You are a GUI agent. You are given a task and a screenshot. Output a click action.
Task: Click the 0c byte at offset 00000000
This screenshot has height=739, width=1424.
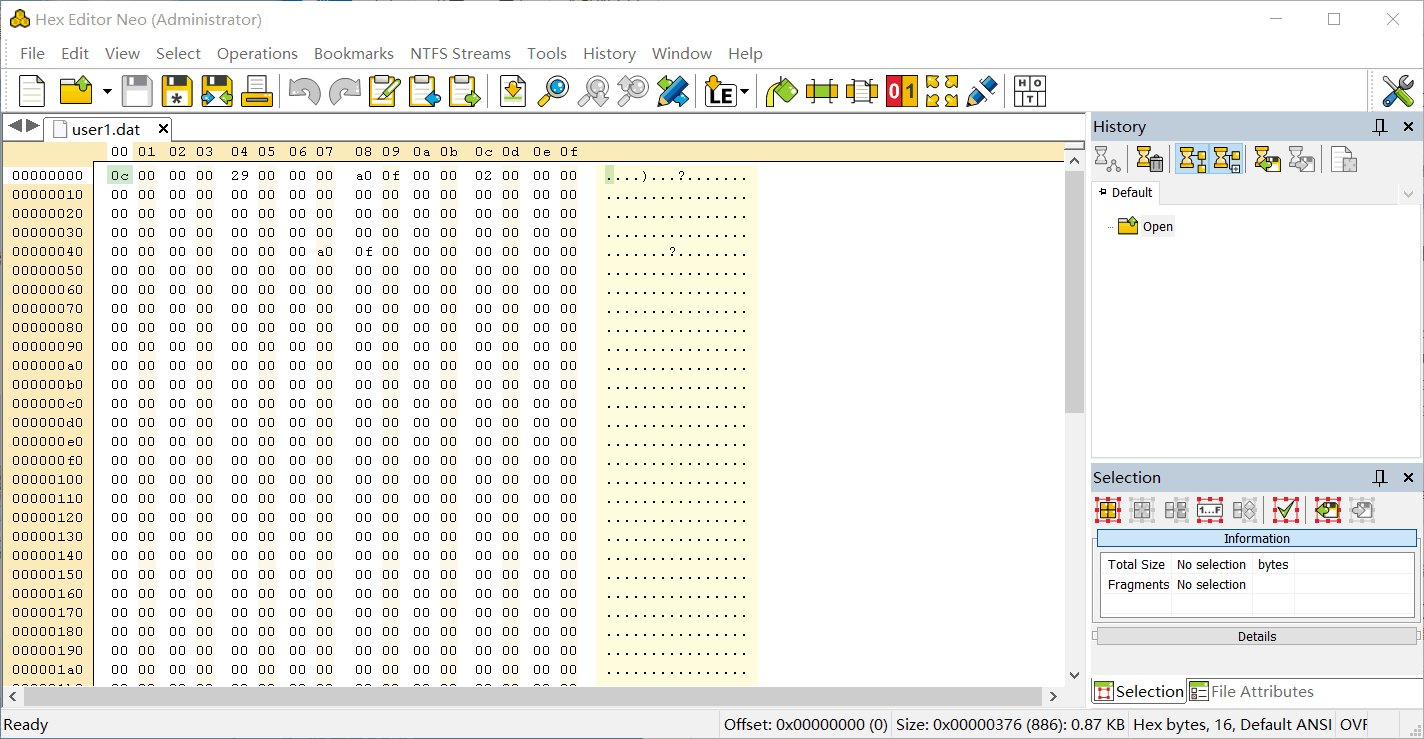(x=120, y=175)
